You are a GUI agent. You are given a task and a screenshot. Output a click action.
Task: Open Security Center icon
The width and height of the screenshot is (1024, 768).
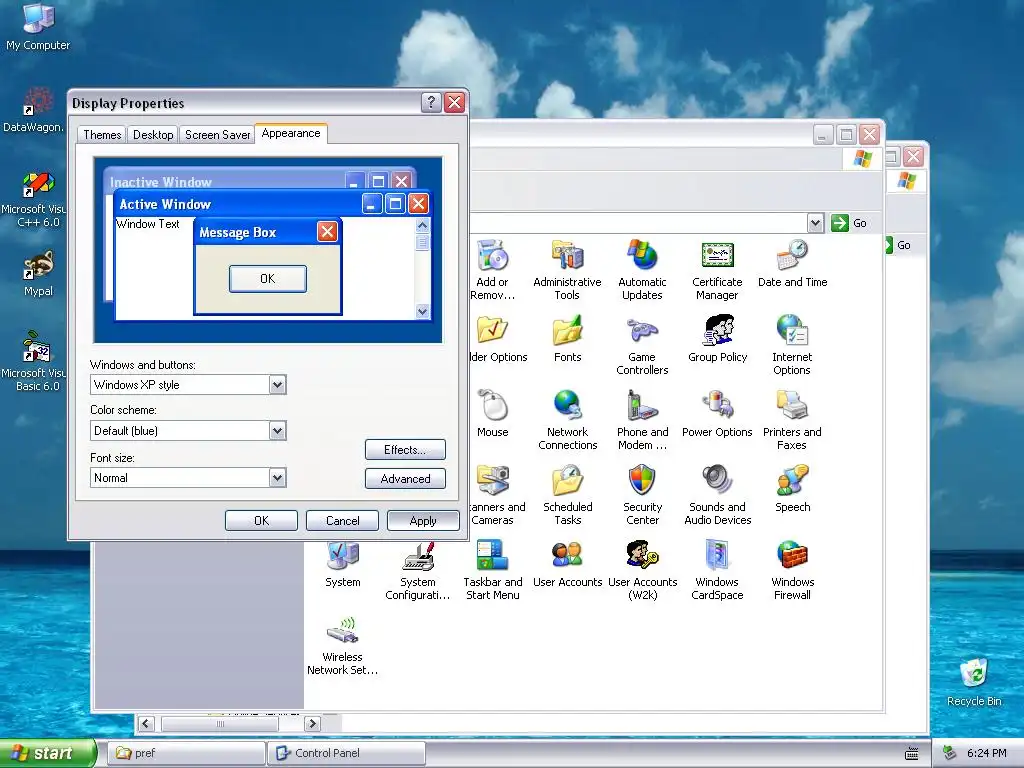tap(642, 480)
